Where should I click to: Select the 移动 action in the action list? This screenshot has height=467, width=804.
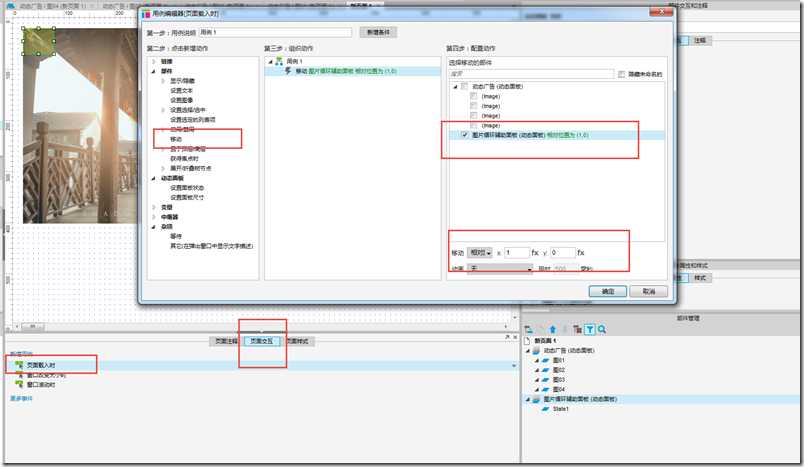coord(176,139)
